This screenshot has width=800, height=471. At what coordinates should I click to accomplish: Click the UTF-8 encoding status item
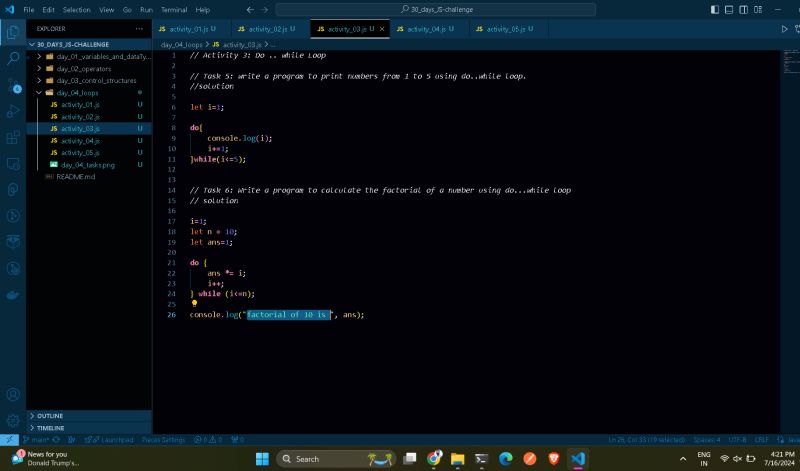pyautogui.click(x=737, y=439)
